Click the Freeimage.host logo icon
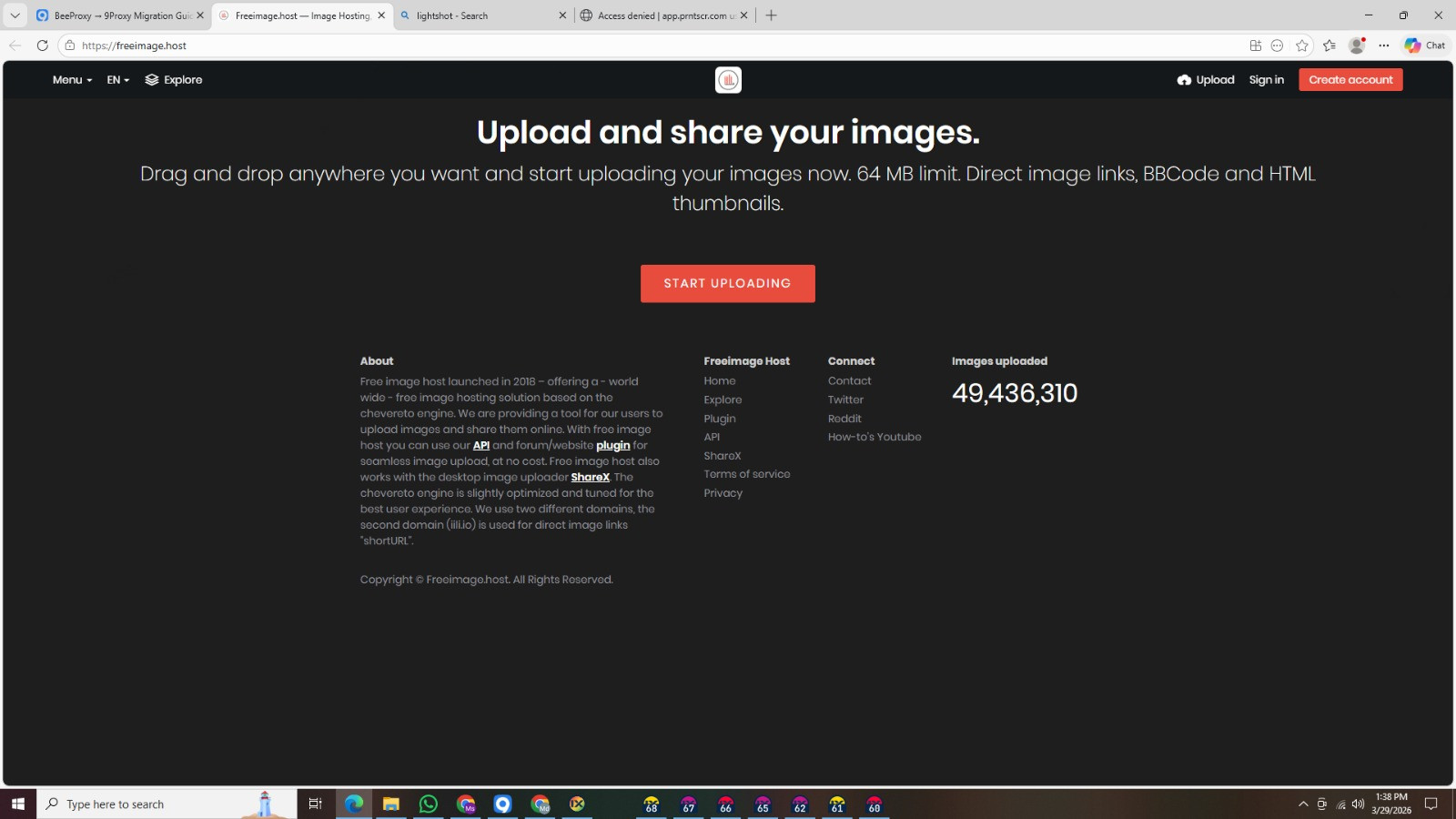Image resolution: width=1456 pixels, height=819 pixels. pos(728,80)
